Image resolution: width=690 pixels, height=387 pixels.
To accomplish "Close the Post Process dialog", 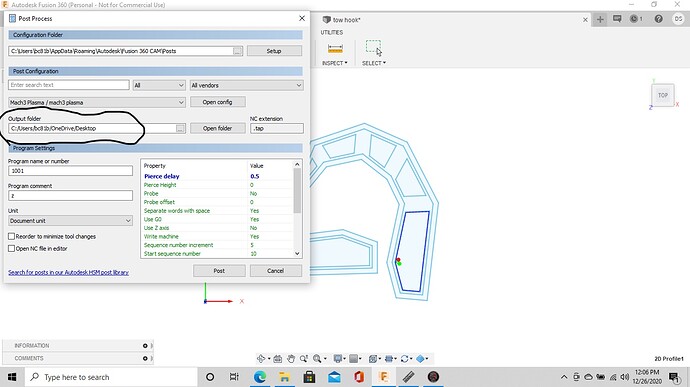I will pos(302,18).
